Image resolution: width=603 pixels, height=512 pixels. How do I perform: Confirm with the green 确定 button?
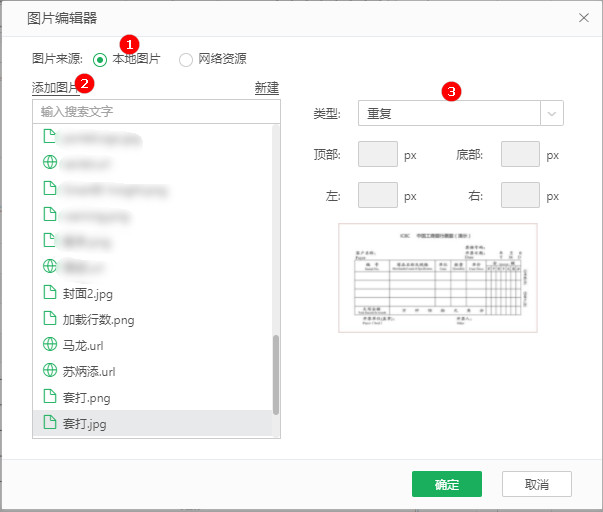pyautogui.click(x=447, y=484)
